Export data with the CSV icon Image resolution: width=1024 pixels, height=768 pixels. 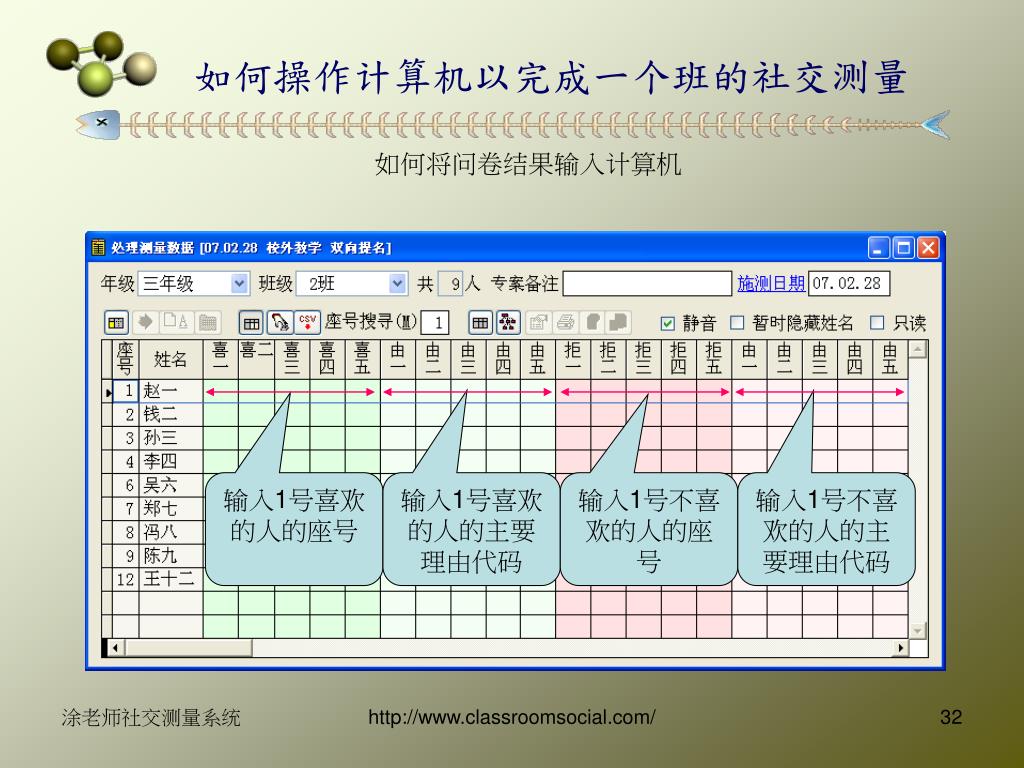(307, 323)
